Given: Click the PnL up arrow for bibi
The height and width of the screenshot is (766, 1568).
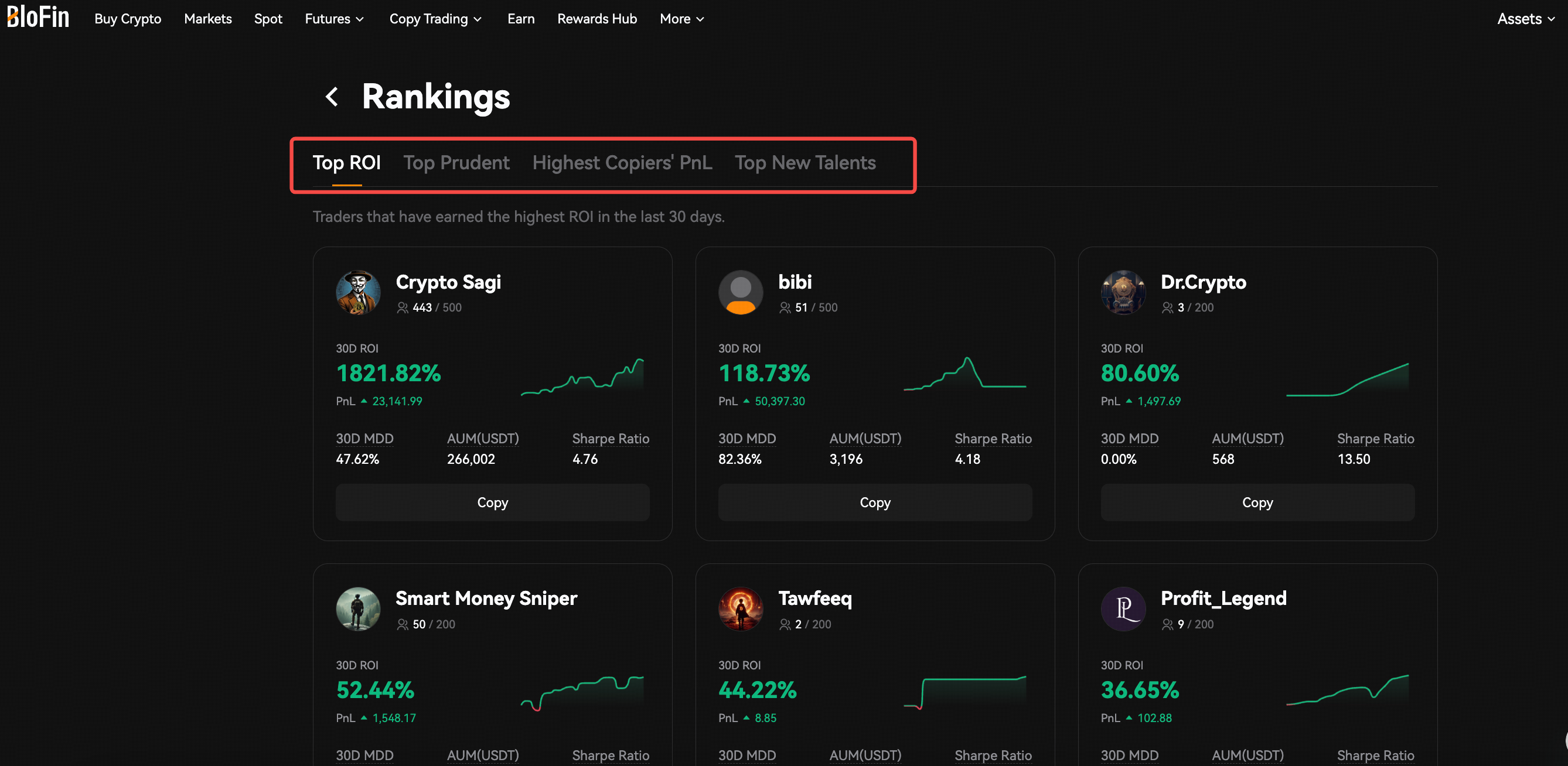Looking at the screenshot, I should 746,401.
